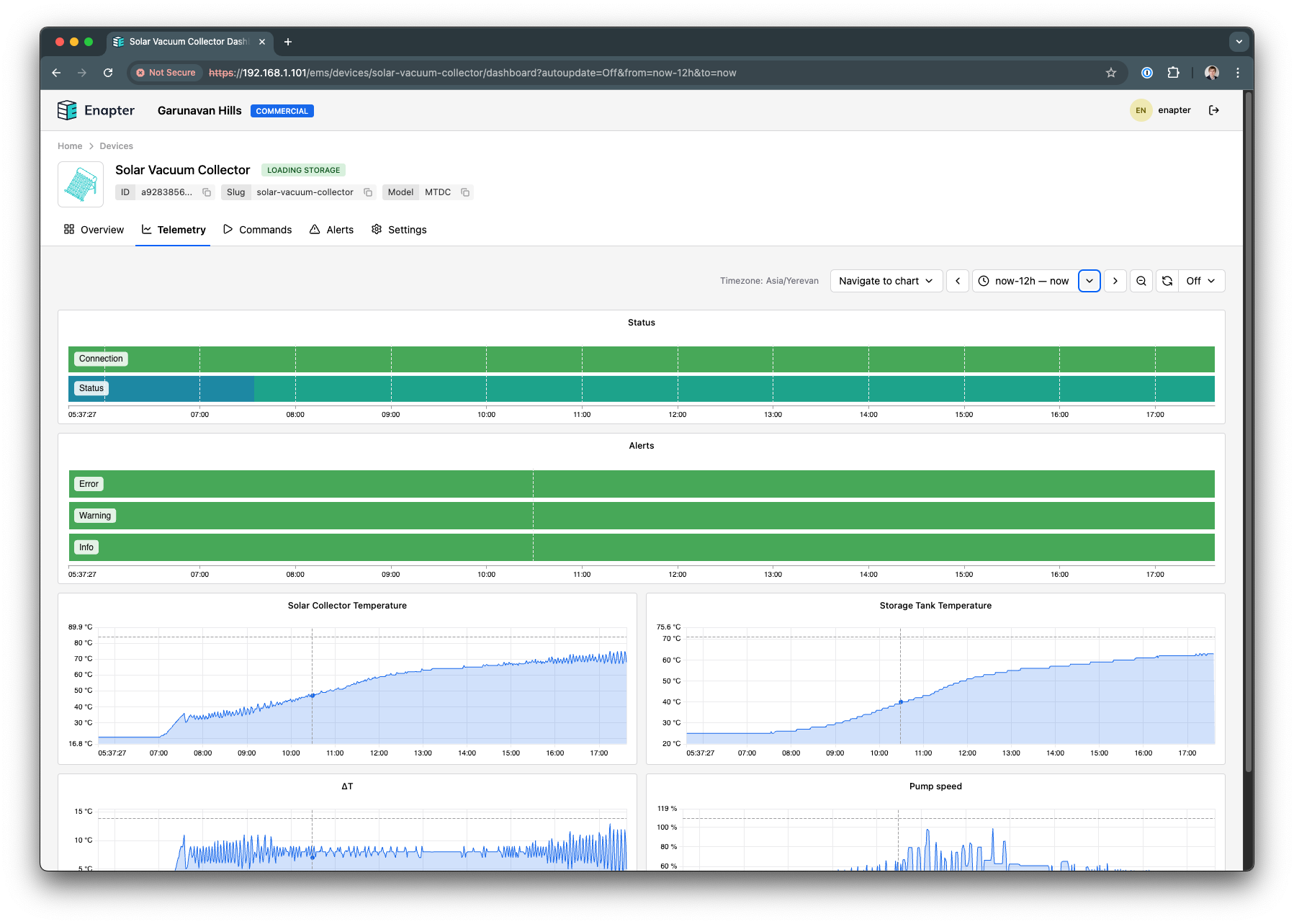Expand the time range chevron dropdown

click(x=1089, y=281)
